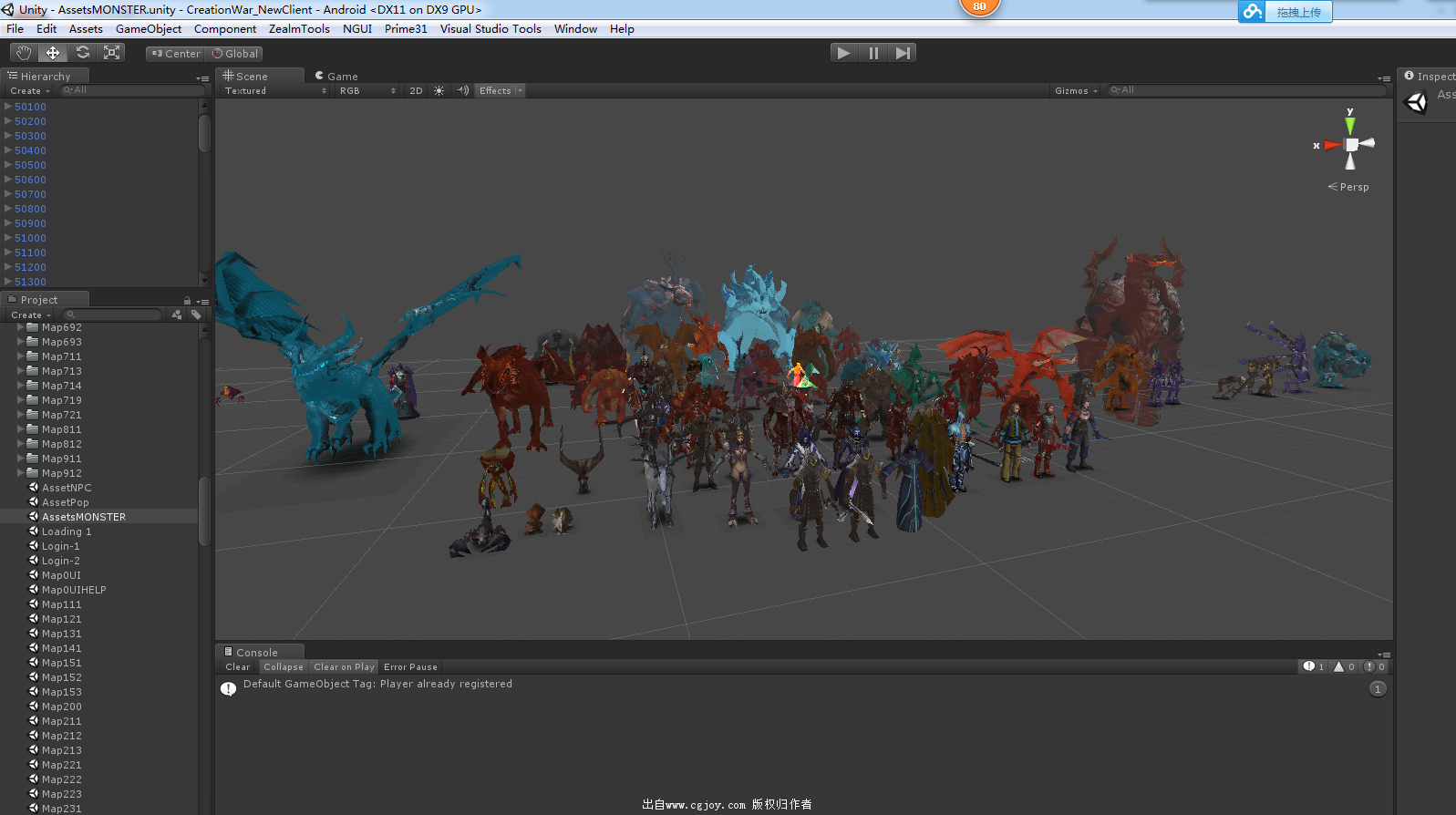Open the Project Create dropdown

(31, 315)
